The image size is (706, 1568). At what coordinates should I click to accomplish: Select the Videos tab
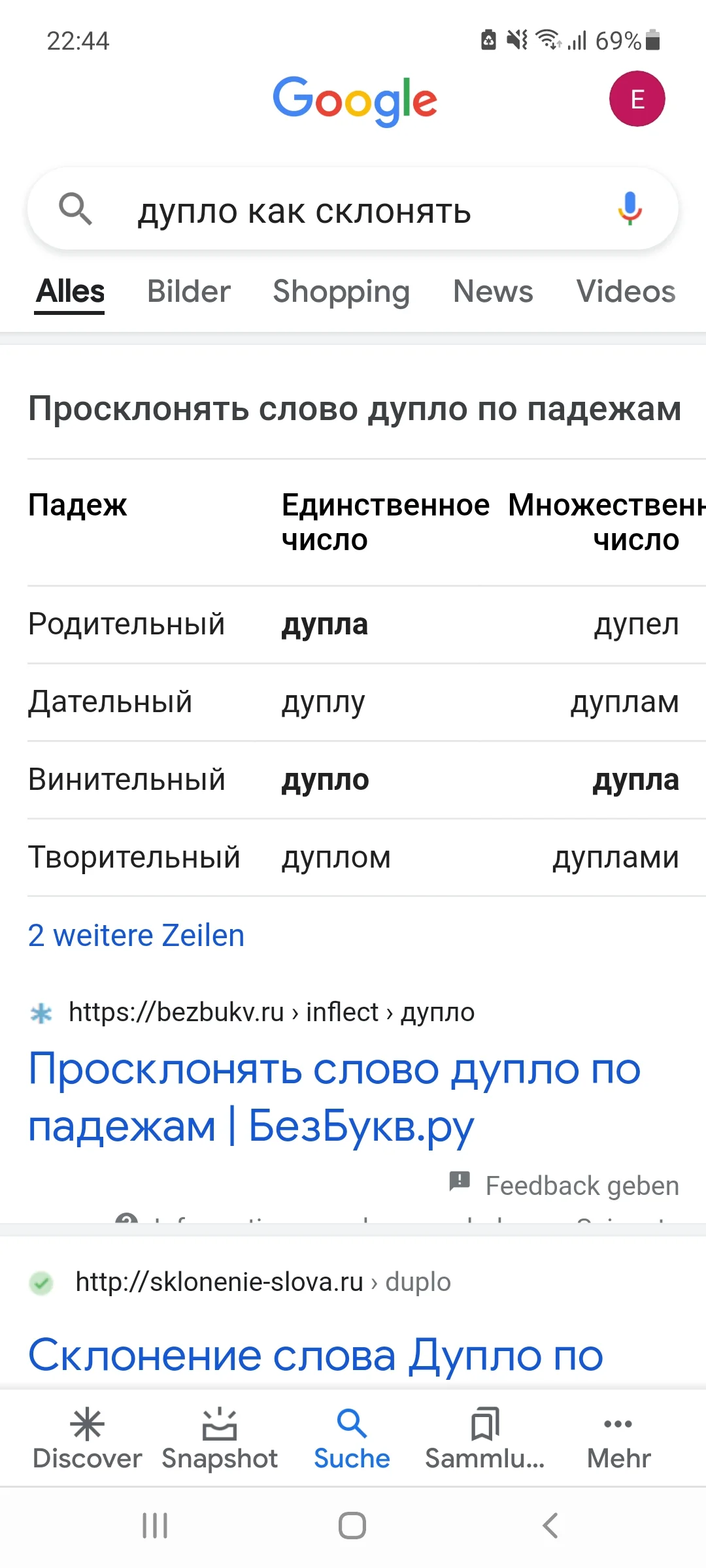[x=624, y=292]
